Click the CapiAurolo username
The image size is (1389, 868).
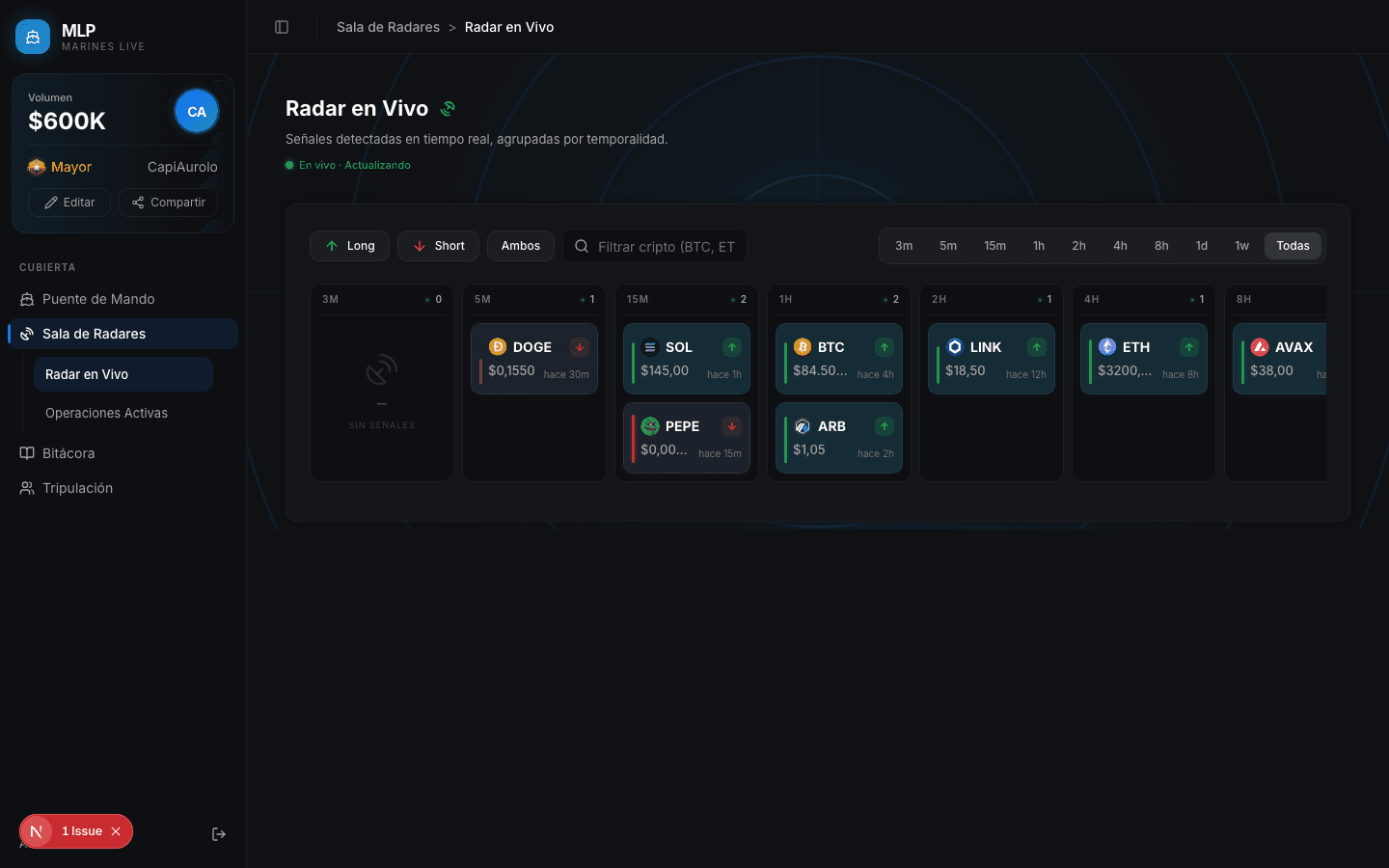[x=182, y=167]
